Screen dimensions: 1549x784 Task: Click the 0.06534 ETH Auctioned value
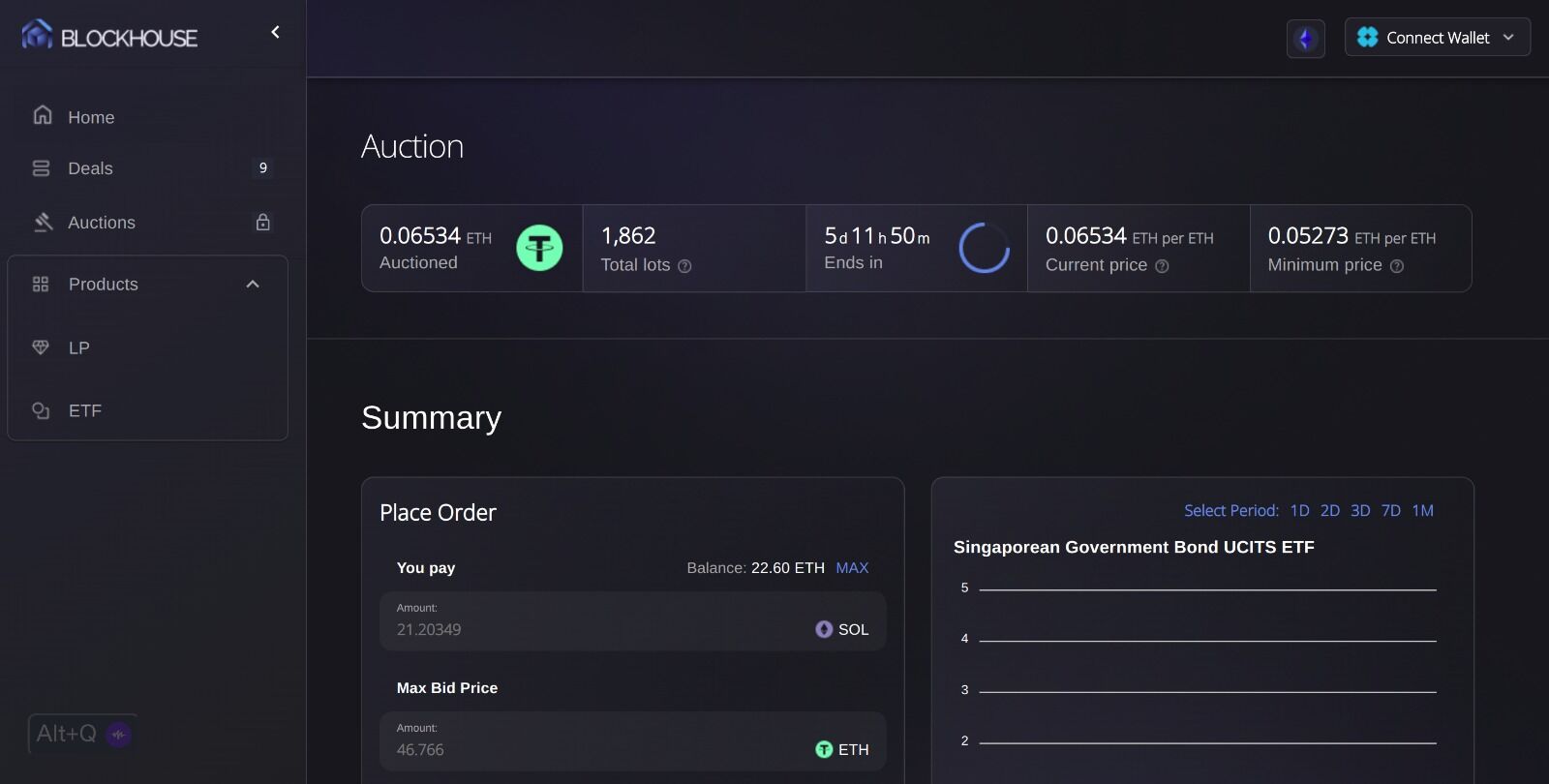point(436,236)
